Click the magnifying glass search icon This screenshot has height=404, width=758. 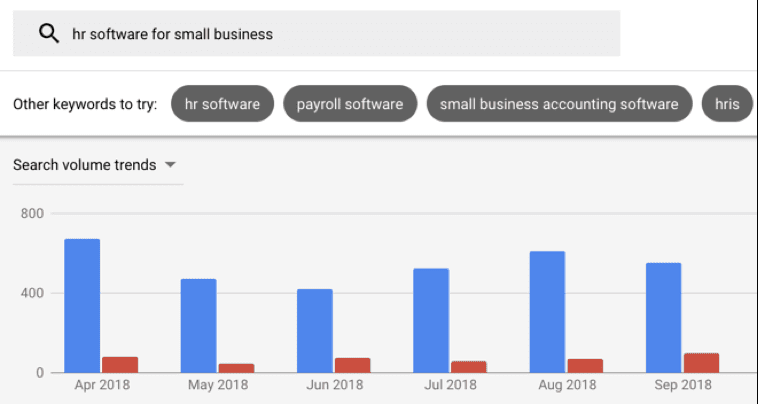pos(48,34)
